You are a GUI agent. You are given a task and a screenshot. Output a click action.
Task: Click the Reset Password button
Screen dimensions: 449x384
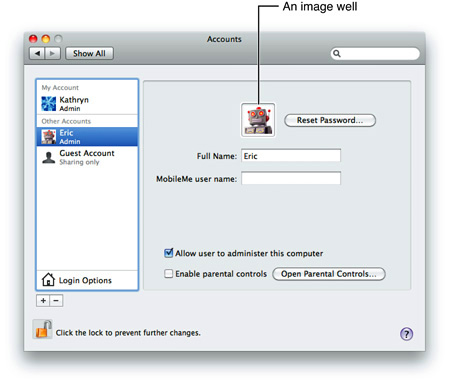[x=330, y=120]
